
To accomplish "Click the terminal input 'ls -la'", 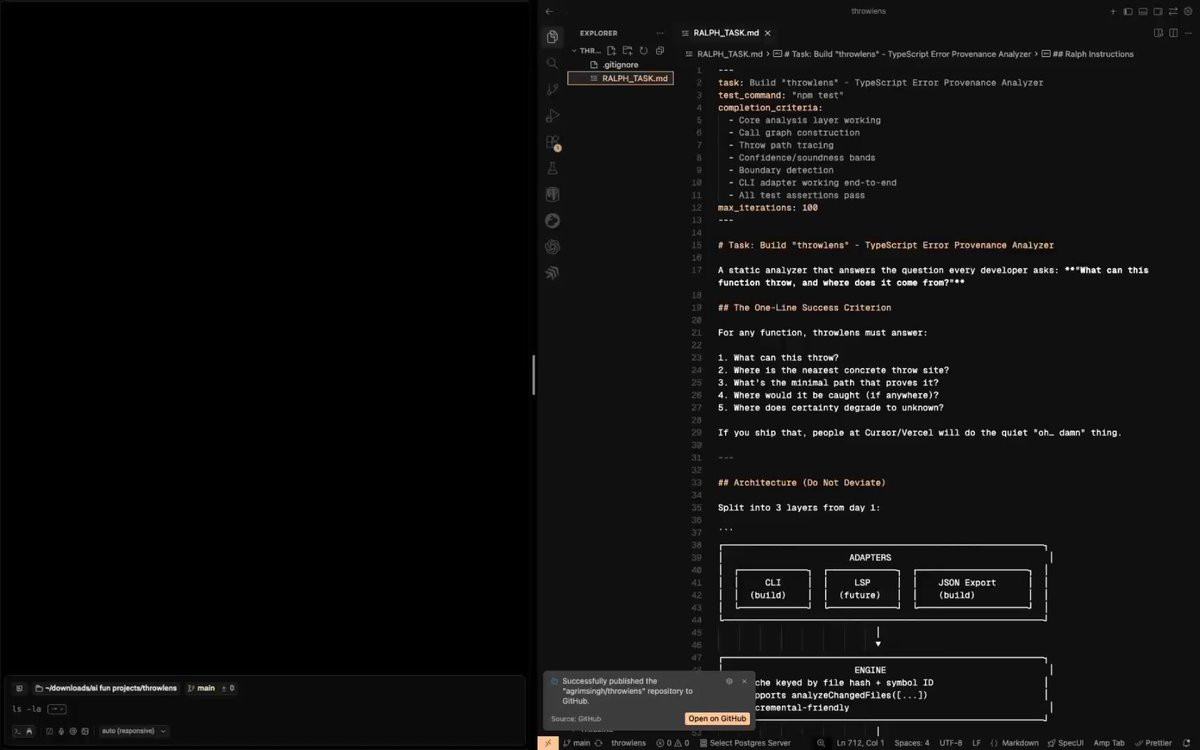I will (26, 709).
